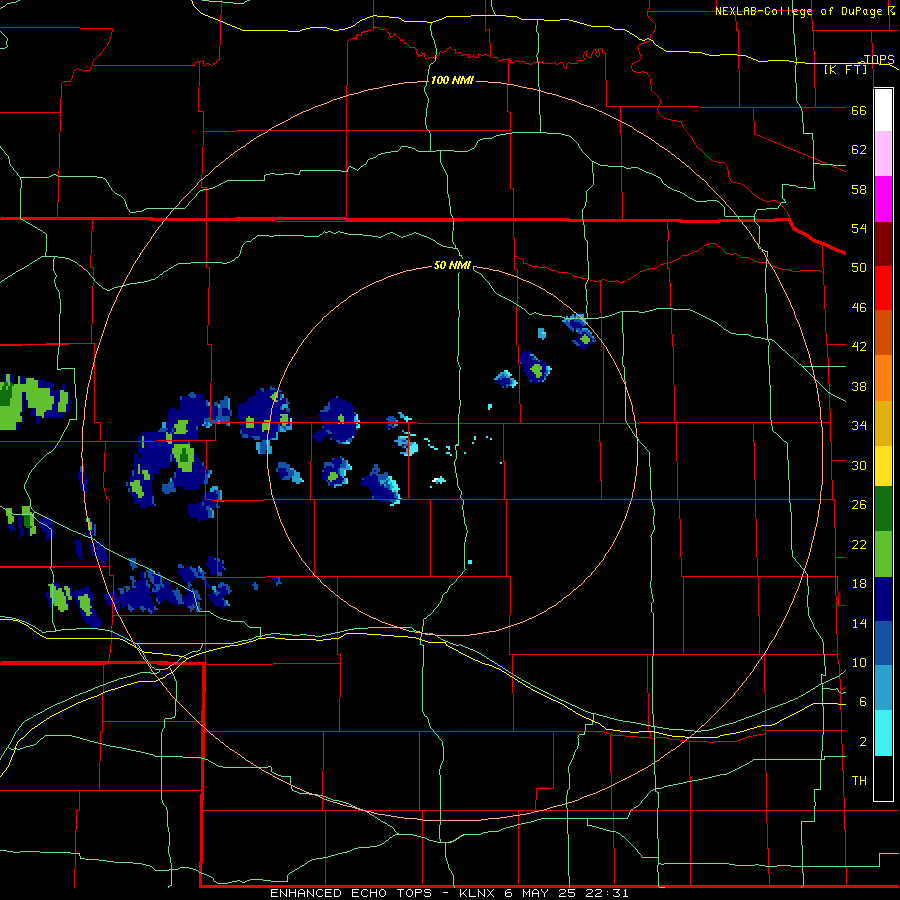Screen dimensions: 900x900
Task: Click the TOPS legend title
Action: tap(879, 59)
